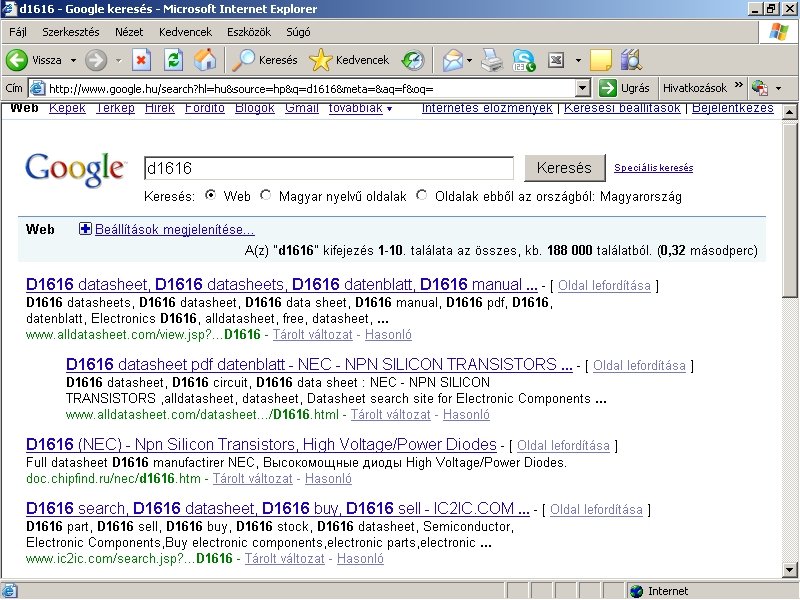The width and height of the screenshot is (800, 600).
Task: Refresh the page with the green arrows icon
Action: coord(173,60)
